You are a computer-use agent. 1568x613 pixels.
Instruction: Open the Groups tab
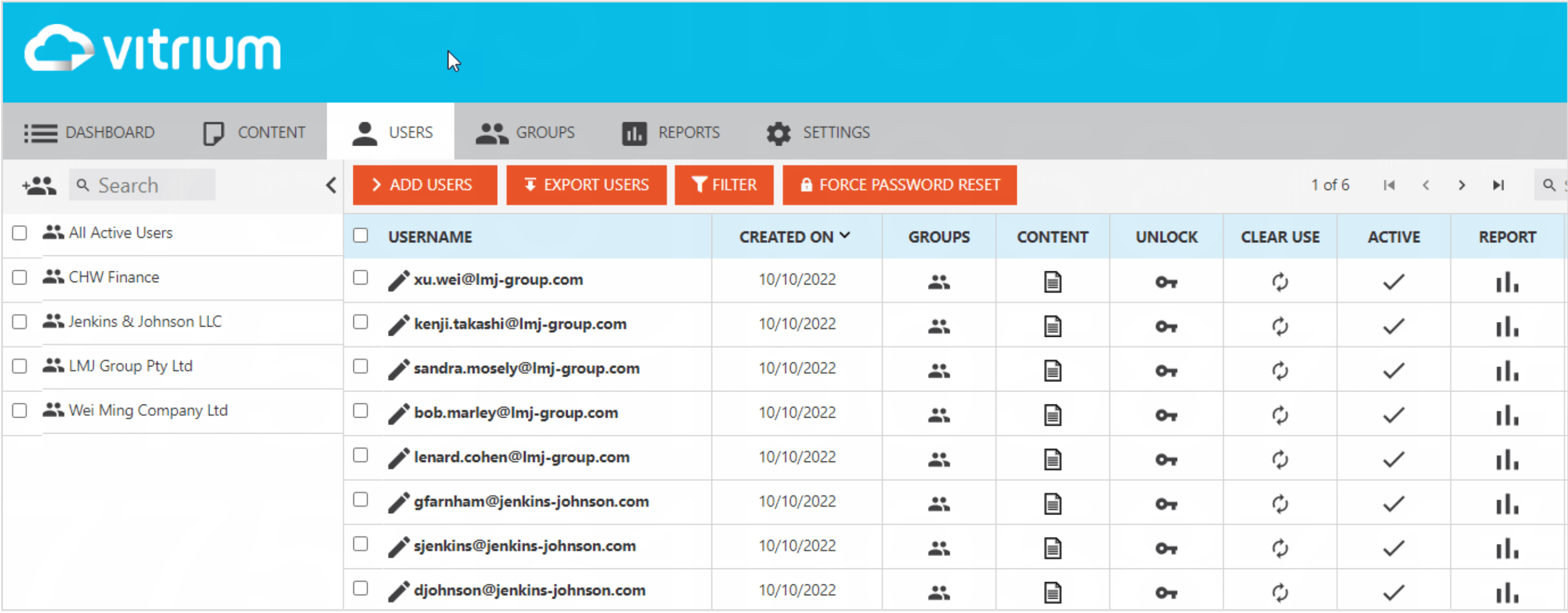[524, 132]
